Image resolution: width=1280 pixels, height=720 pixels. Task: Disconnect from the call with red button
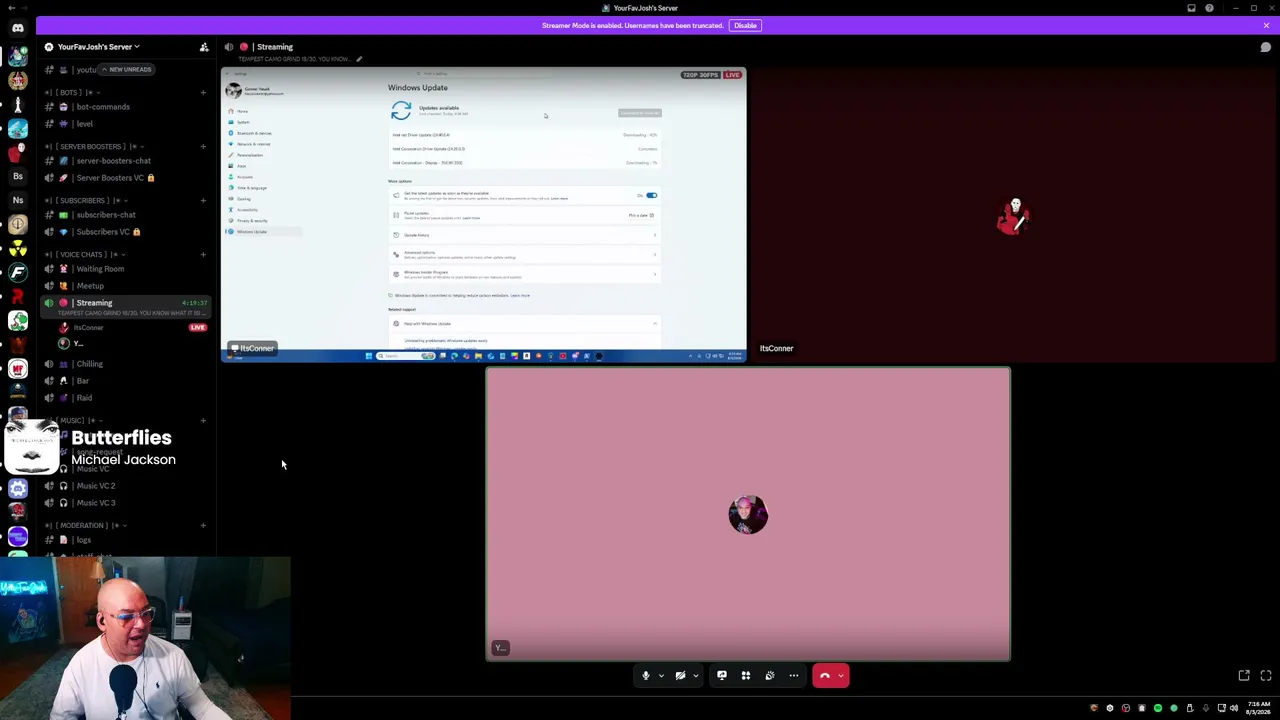pyautogui.click(x=825, y=676)
